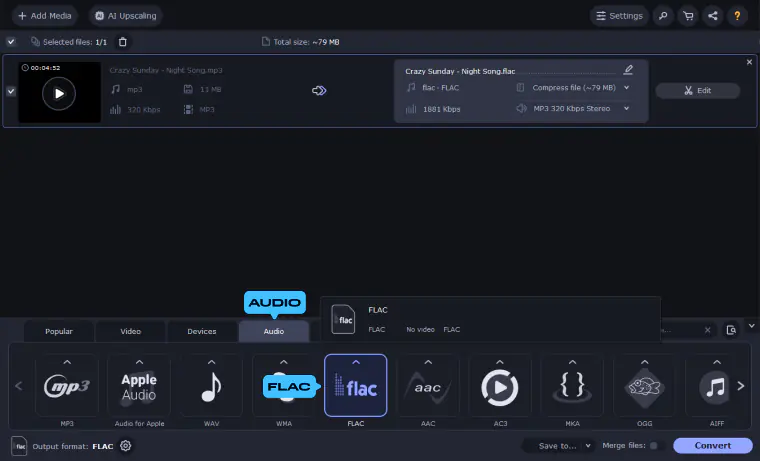Expand presets above MP3 format
The width and height of the screenshot is (760, 461).
tap(67, 362)
